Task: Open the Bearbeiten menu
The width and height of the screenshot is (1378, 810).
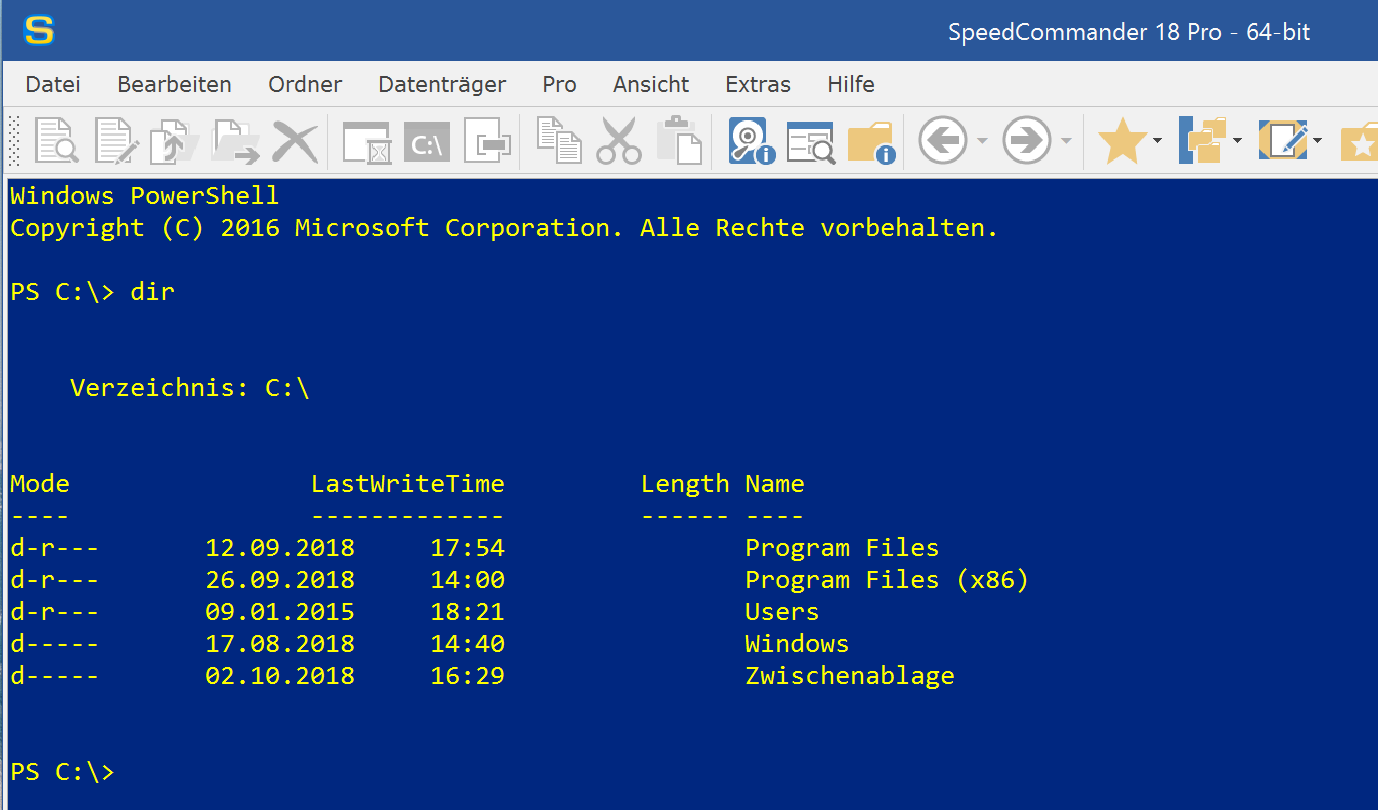Action: pos(174,85)
